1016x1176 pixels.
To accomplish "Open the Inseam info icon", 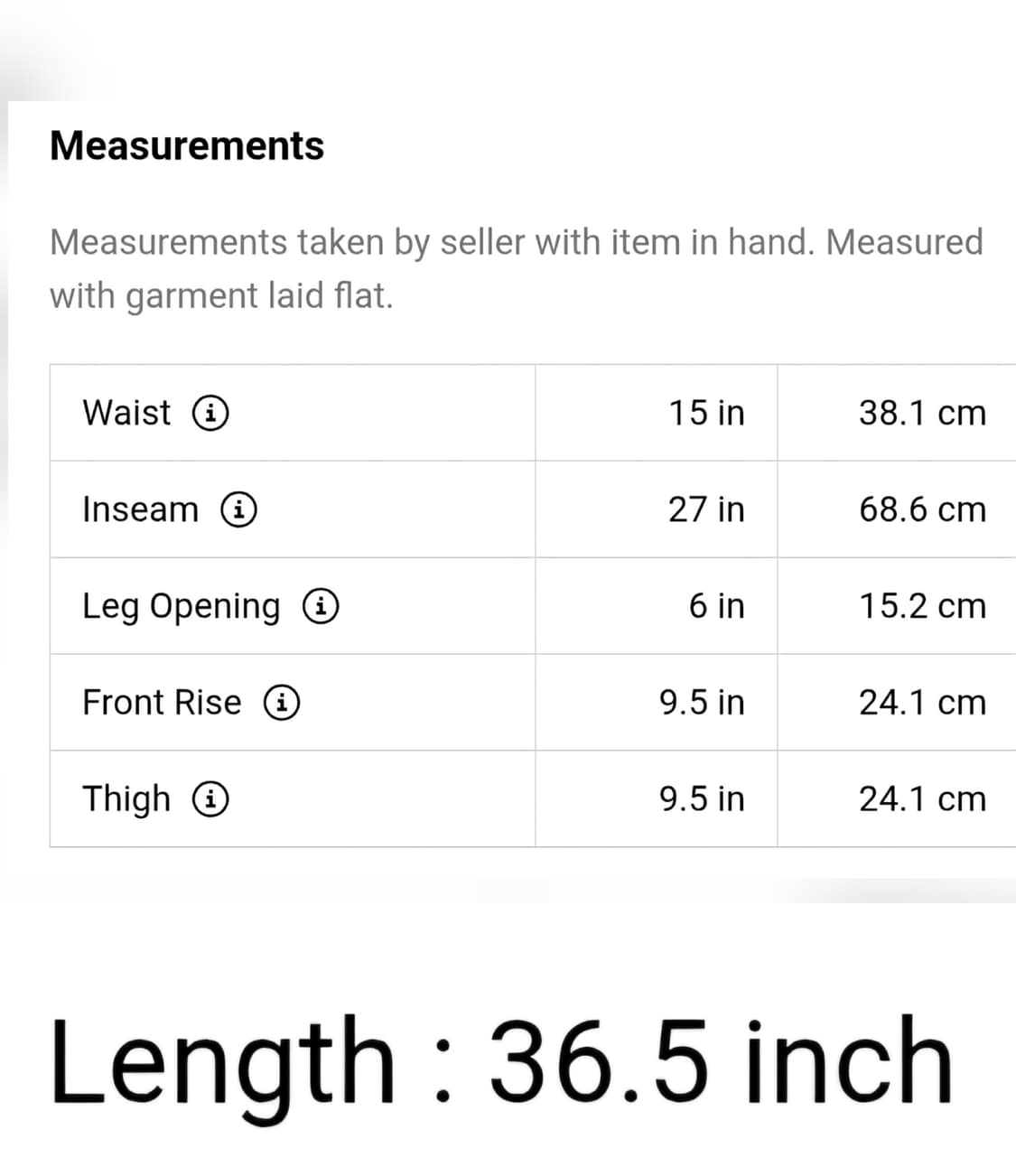I will [x=239, y=509].
